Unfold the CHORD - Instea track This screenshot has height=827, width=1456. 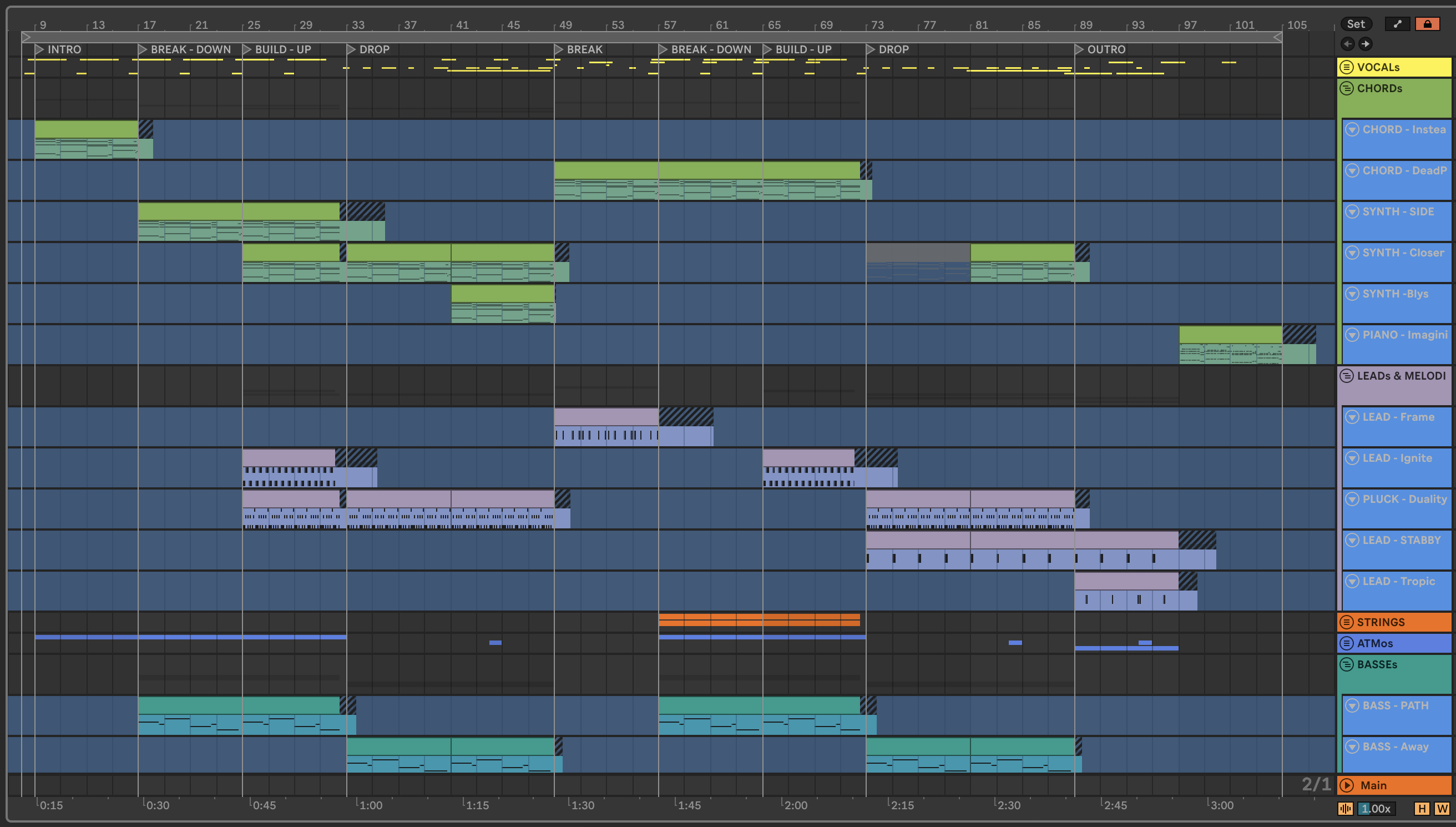(1352, 129)
